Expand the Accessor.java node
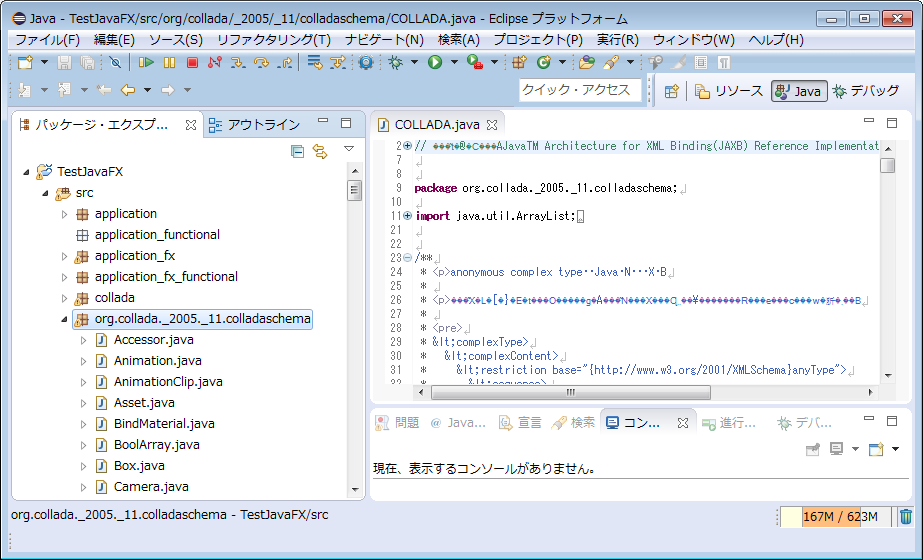 83,340
